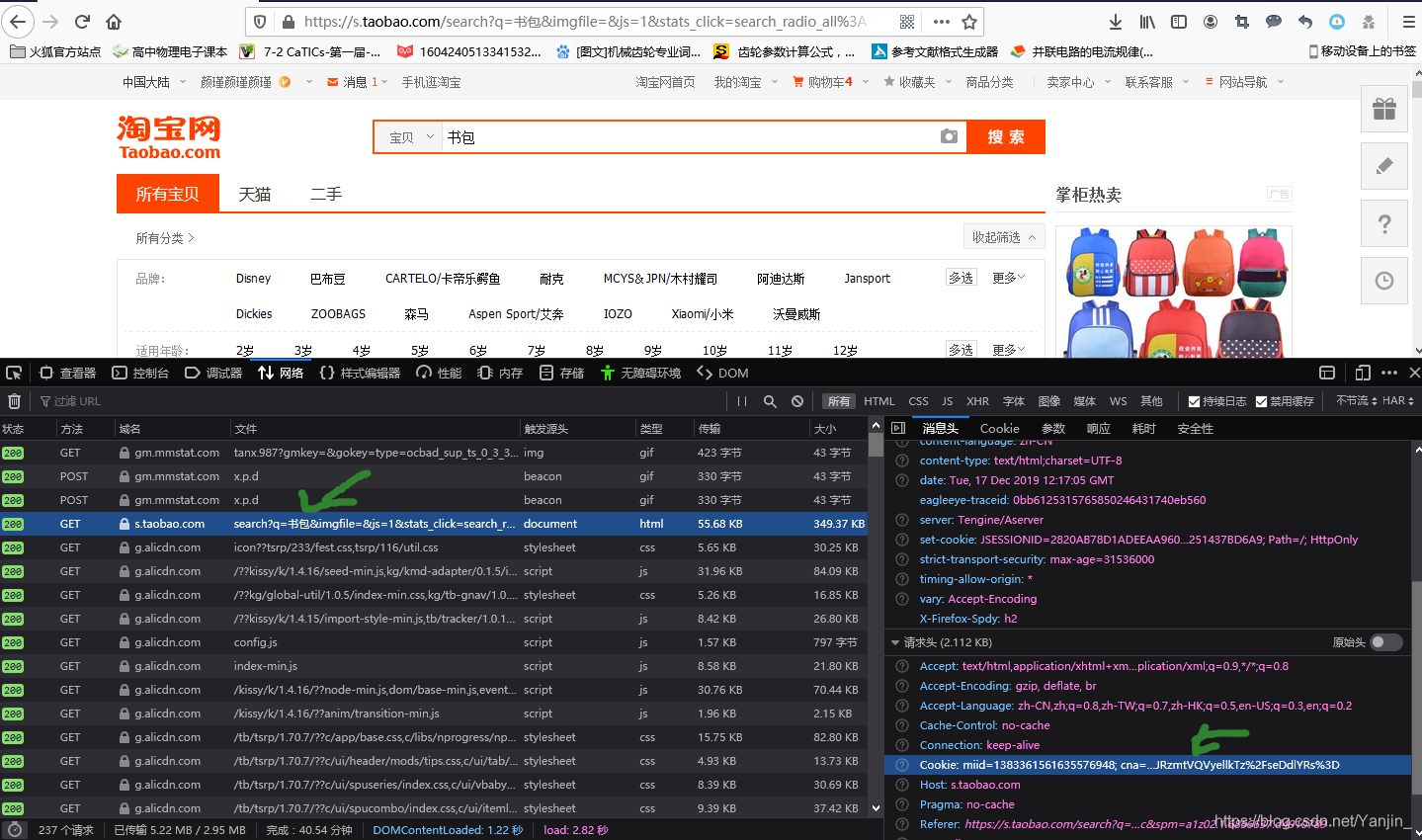
Task: Bookmark this page with the star icon
Action: (x=969, y=22)
